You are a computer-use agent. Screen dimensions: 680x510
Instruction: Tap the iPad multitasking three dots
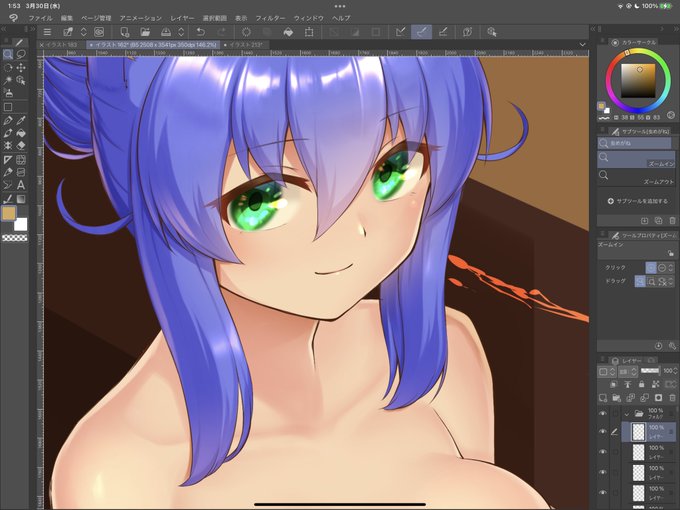coord(340,6)
